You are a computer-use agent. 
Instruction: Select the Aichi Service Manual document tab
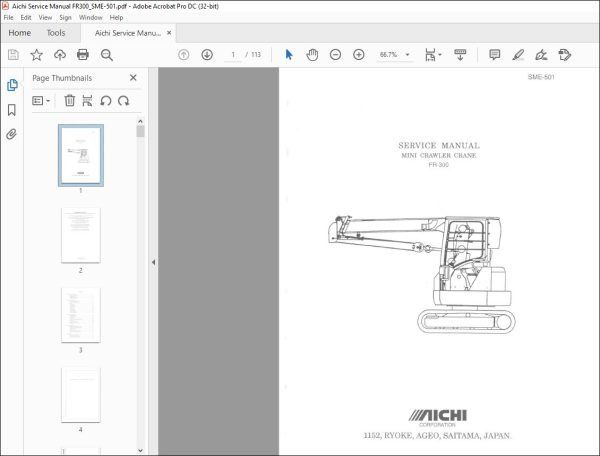pos(128,33)
